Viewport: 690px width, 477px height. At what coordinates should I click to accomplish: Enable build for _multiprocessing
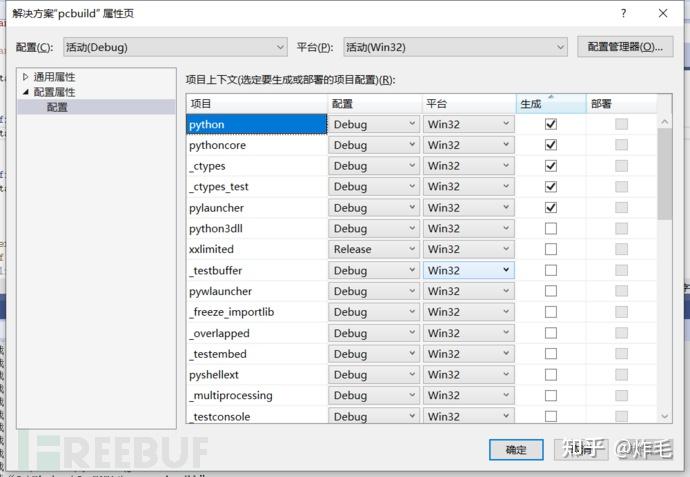(x=551, y=396)
